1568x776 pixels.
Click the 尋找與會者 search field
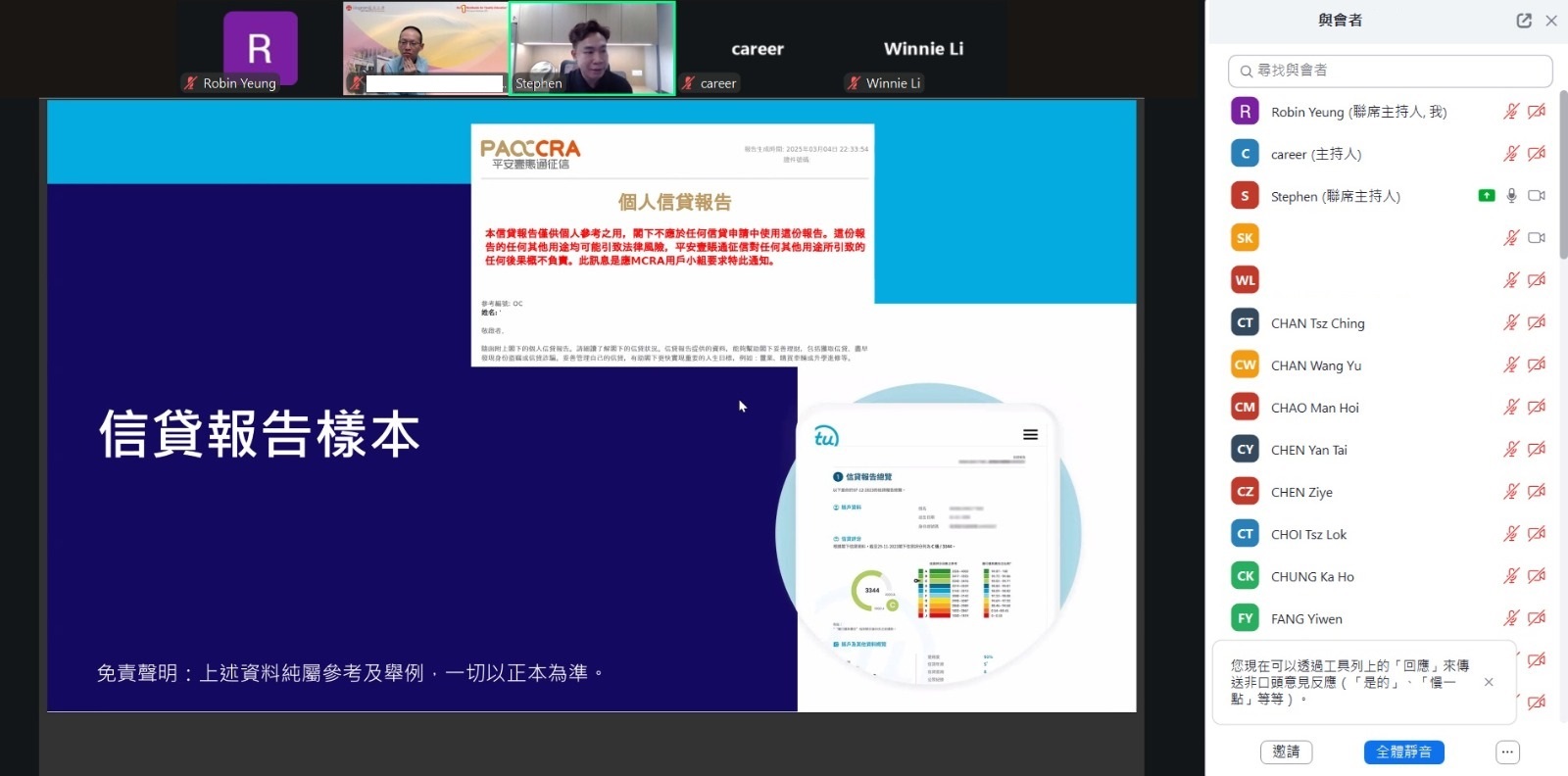pyautogui.click(x=1390, y=71)
